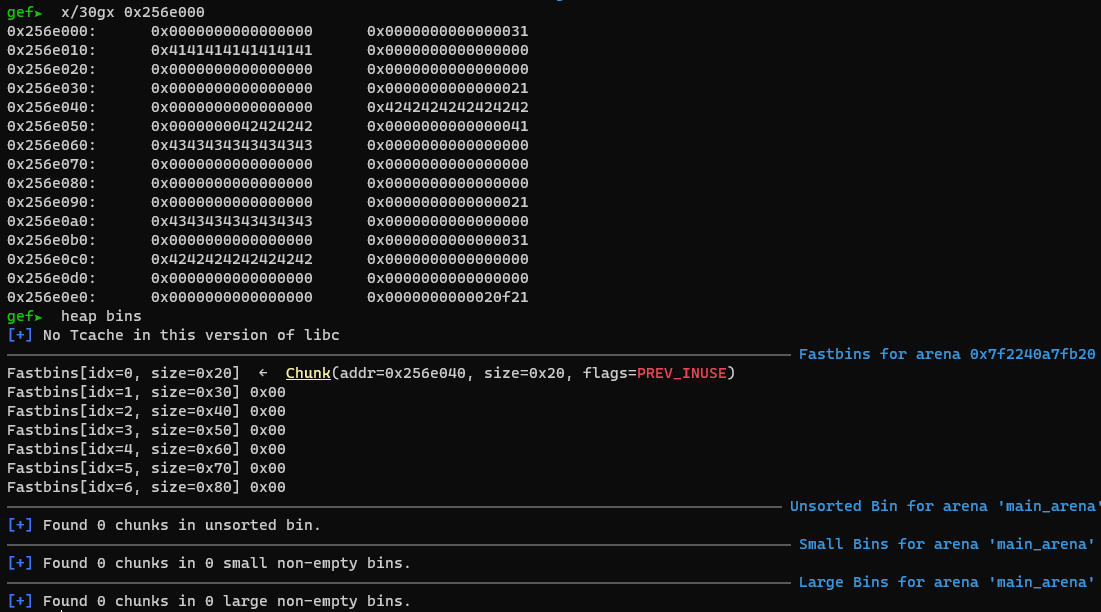Click the underlined Chunk link in Fastbins

pyautogui.click(x=307, y=373)
